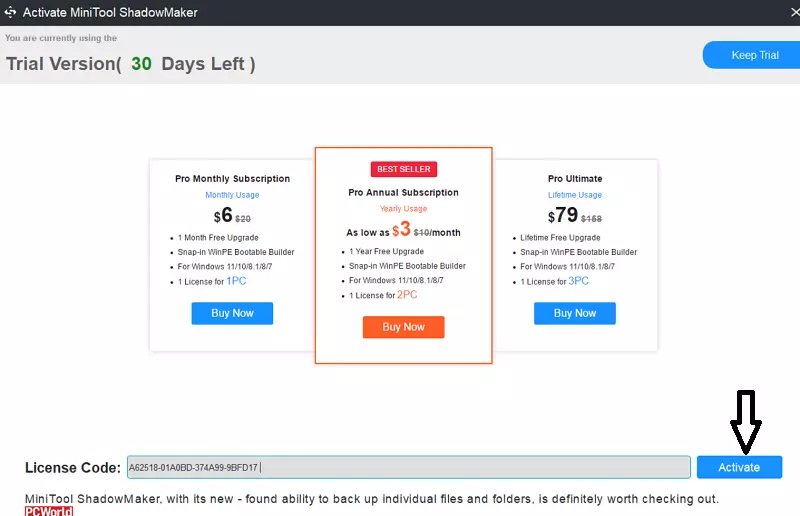This screenshot has height=516, width=800.
Task: Click the orange Buy Now button
Action: [403, 327]
